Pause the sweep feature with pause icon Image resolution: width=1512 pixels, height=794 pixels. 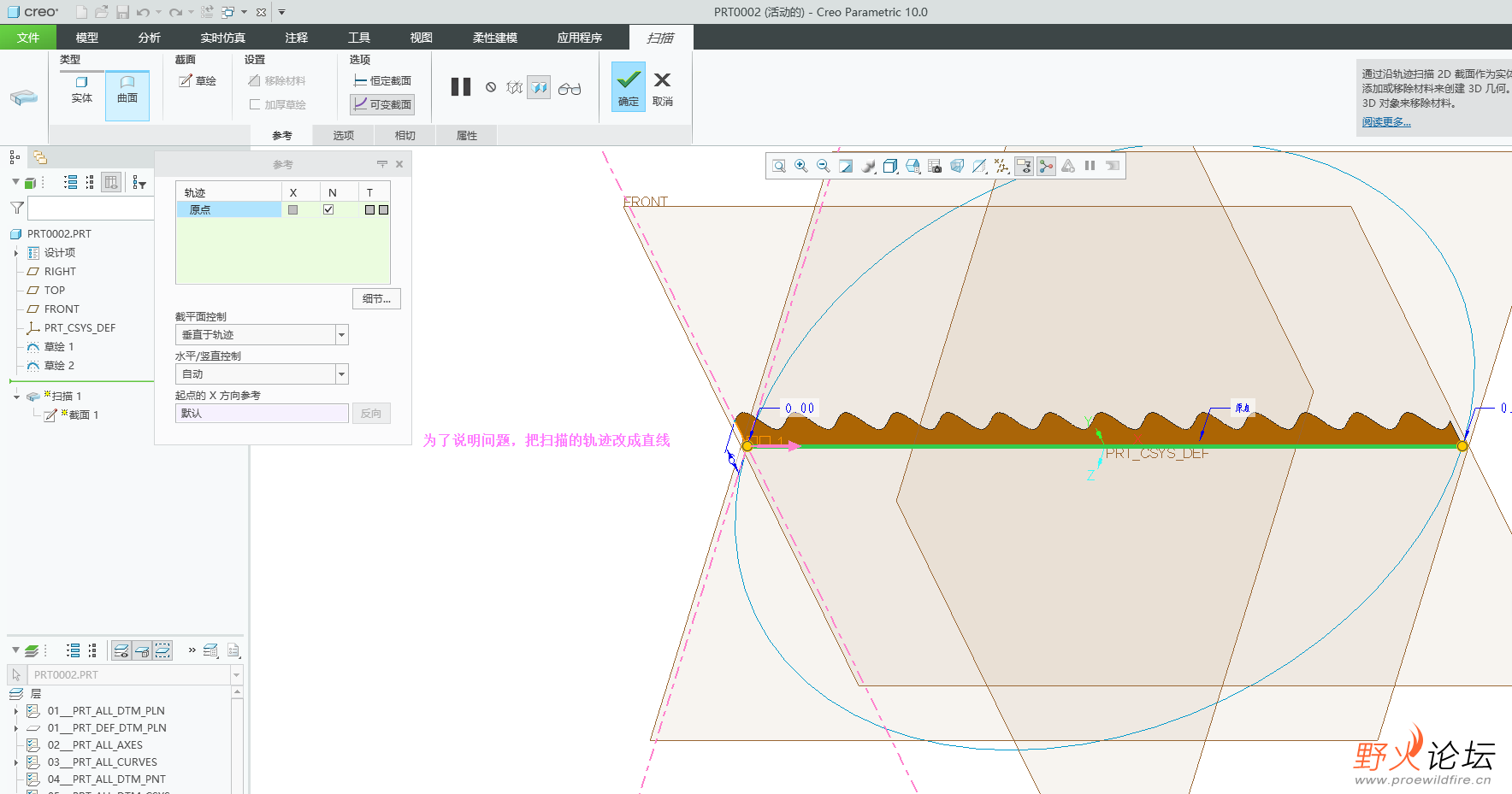pyautogui.click(x=461, y=87)
